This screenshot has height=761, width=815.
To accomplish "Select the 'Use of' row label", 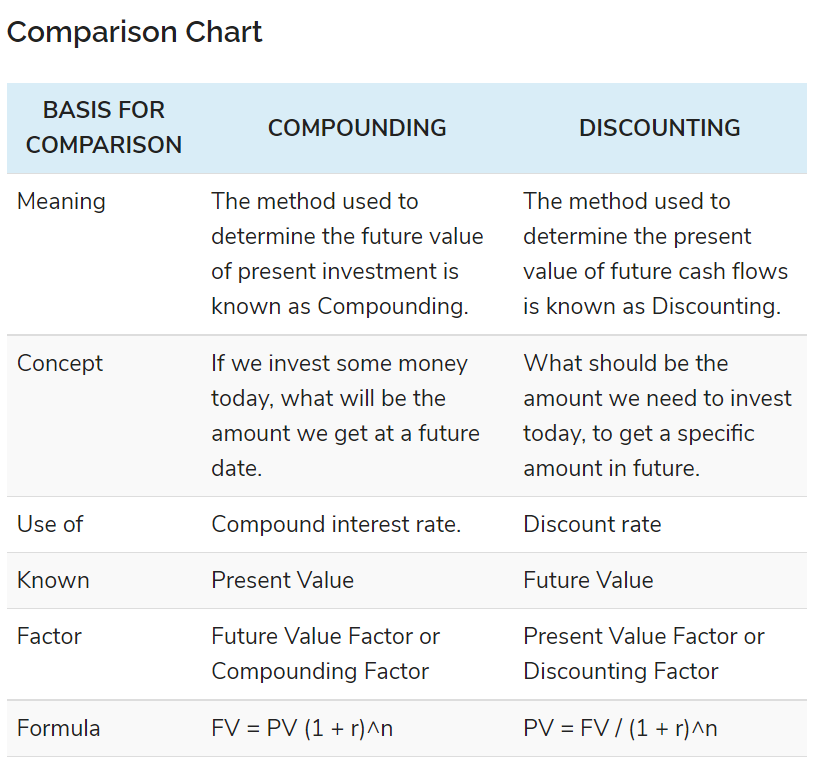I will [x=50, y=524].
